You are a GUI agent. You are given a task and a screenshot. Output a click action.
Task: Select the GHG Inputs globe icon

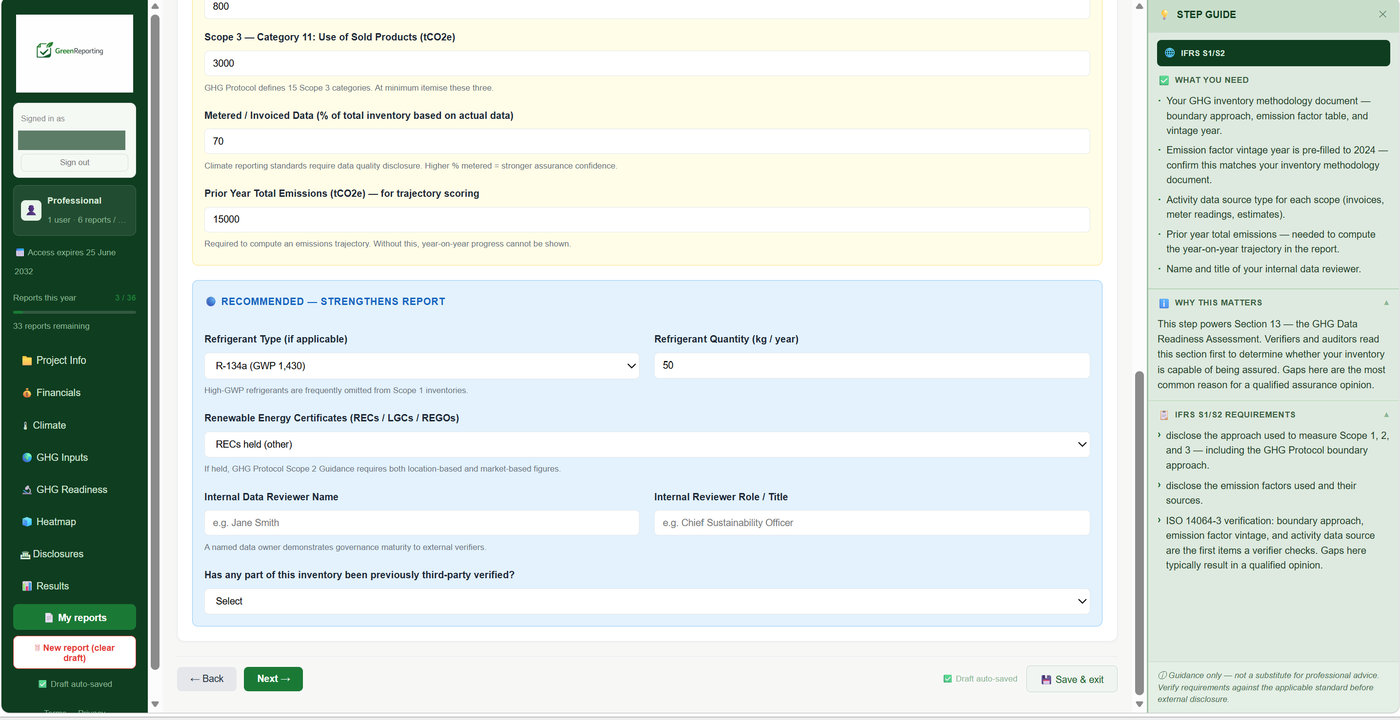tap(27, 457)
